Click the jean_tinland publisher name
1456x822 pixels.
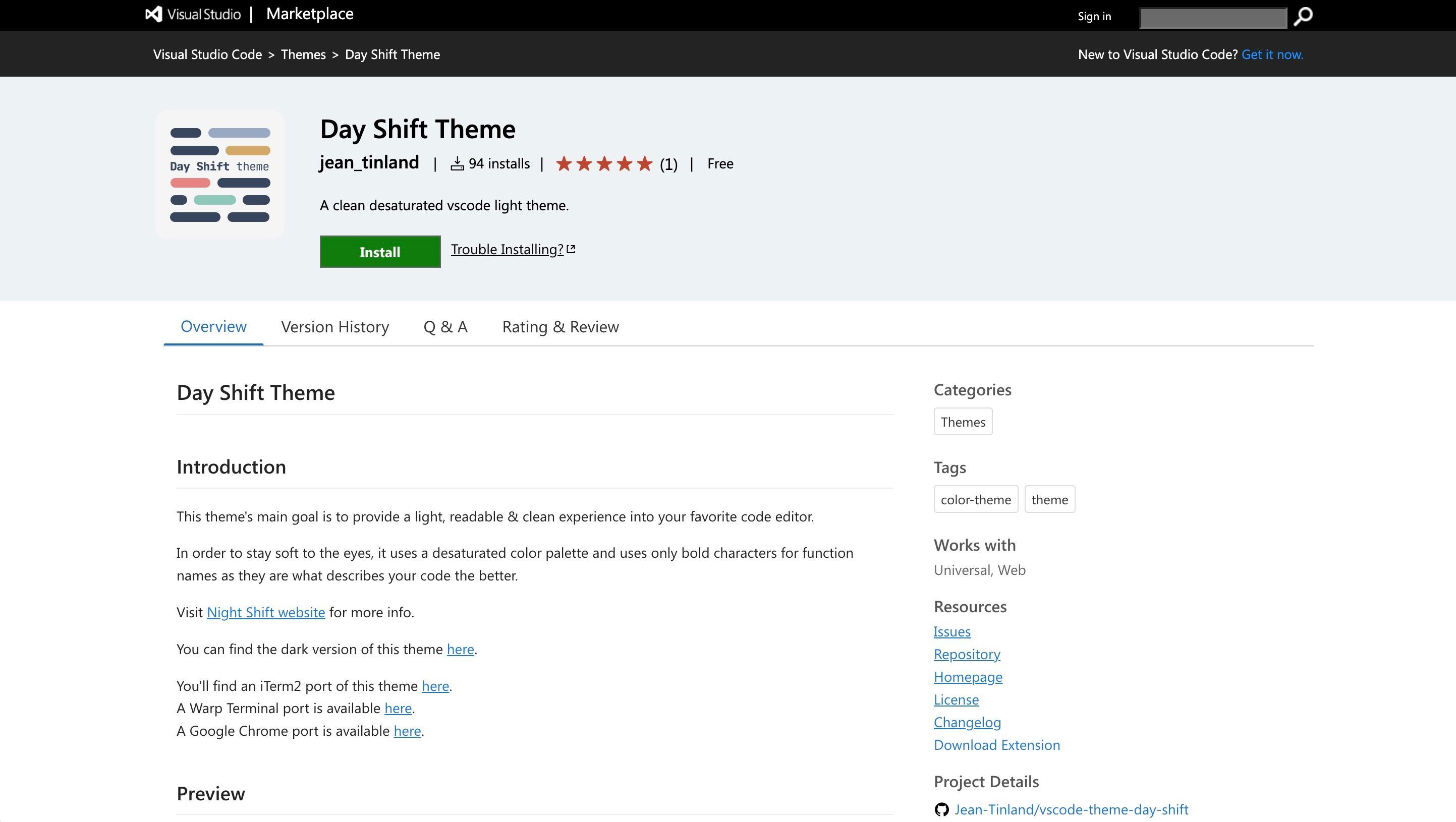[x=370, y=163]
